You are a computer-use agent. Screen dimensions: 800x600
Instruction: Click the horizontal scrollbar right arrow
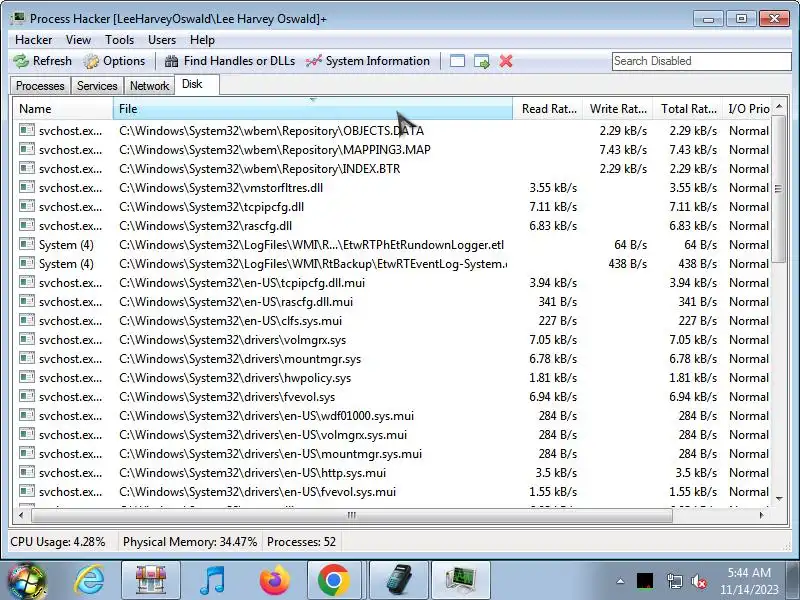[761, 515]
